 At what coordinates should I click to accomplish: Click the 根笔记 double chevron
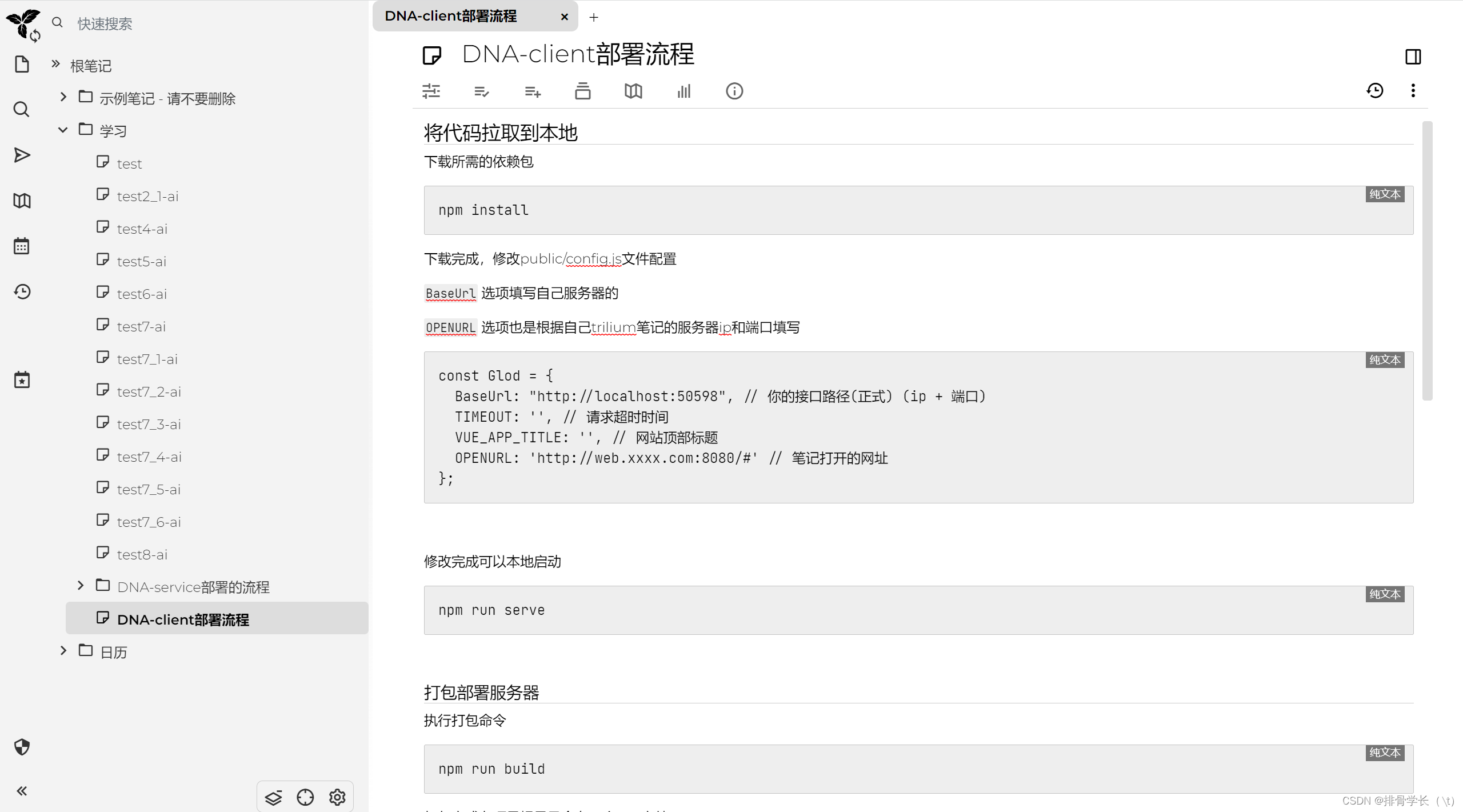[x=55, y=63]
